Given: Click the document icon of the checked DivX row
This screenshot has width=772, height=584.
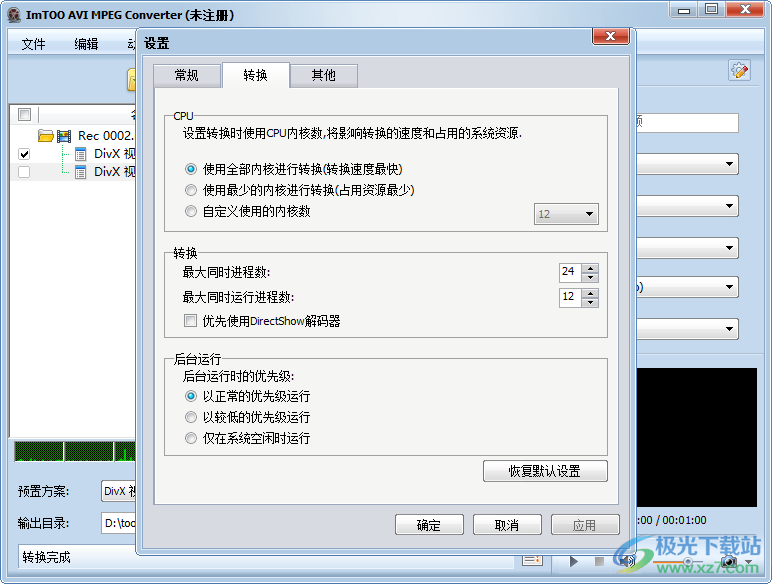Looking at the screenshot, I should coord(81,154).
